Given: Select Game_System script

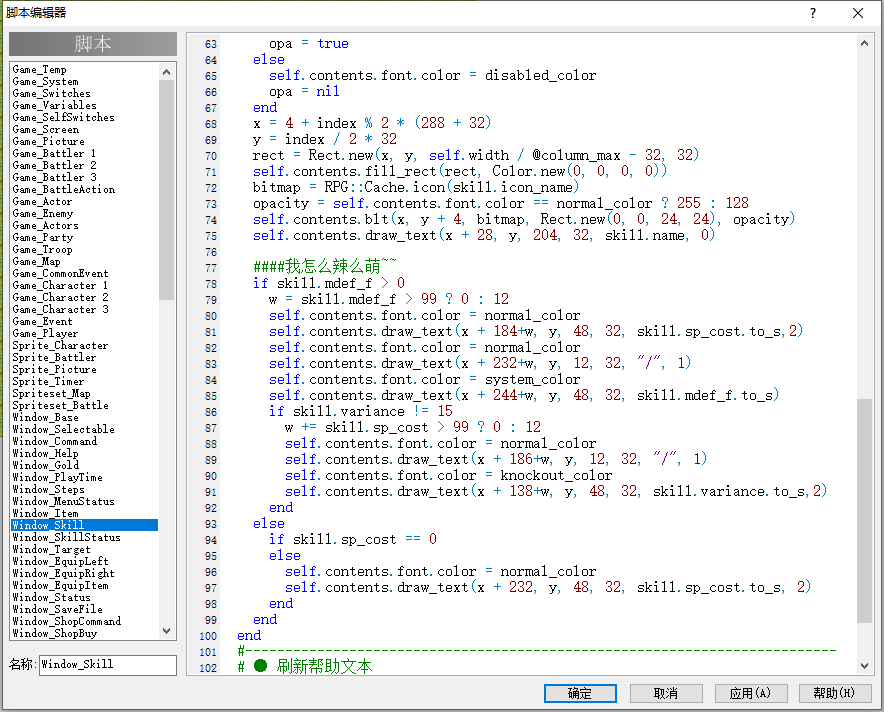Looking at the screenshot, I should [46, 81].
